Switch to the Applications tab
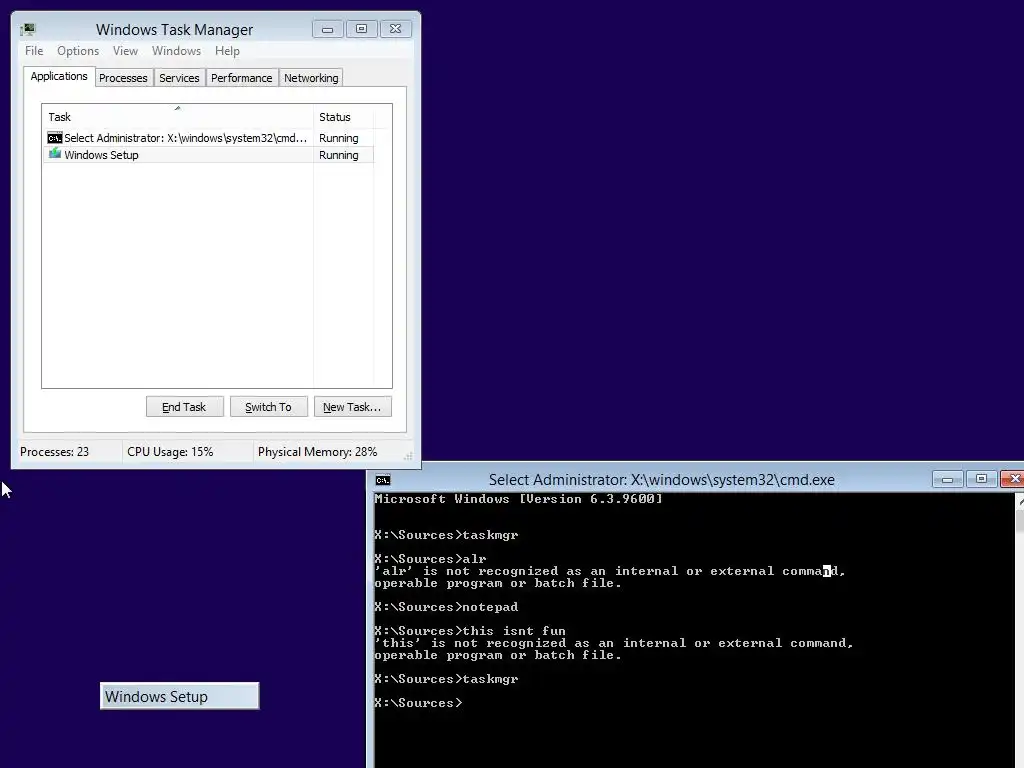1024x768 pixels. click(59, 76)
